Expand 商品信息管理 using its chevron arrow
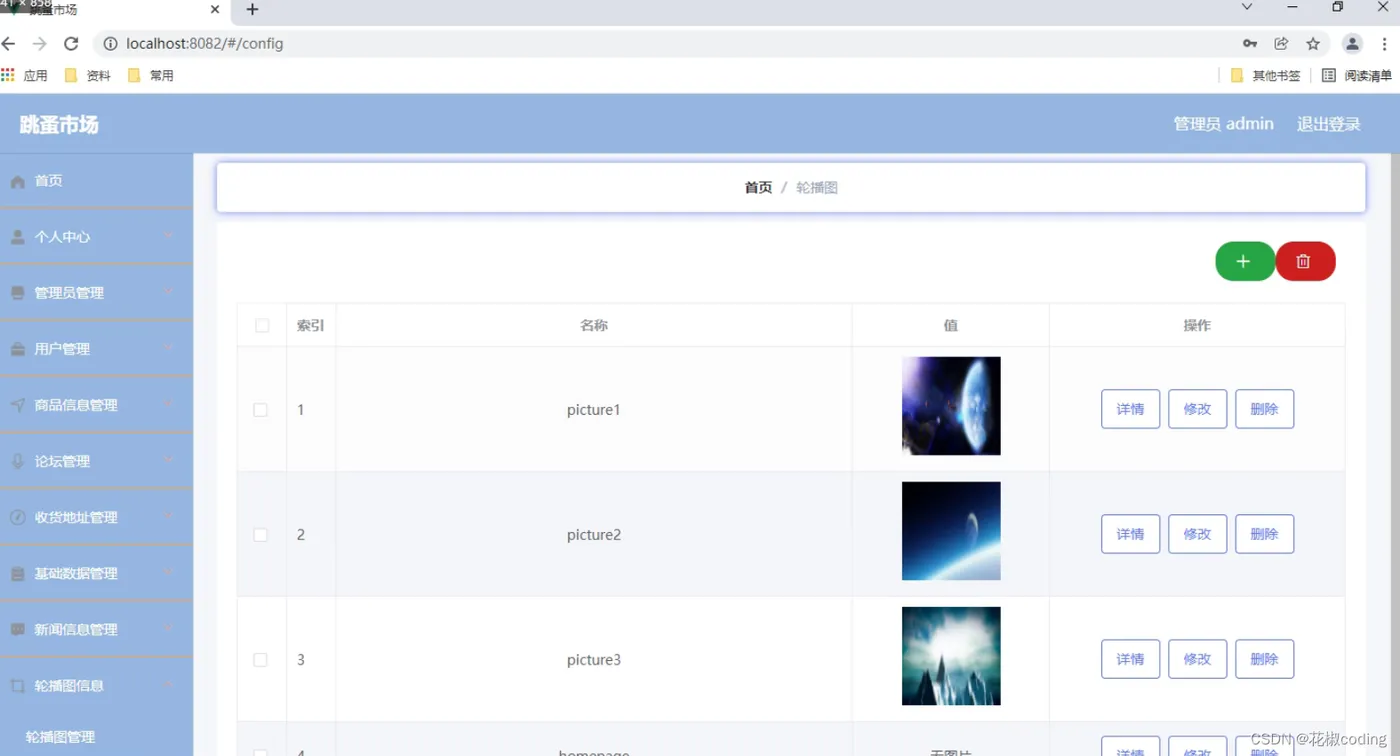 (168, 405)
